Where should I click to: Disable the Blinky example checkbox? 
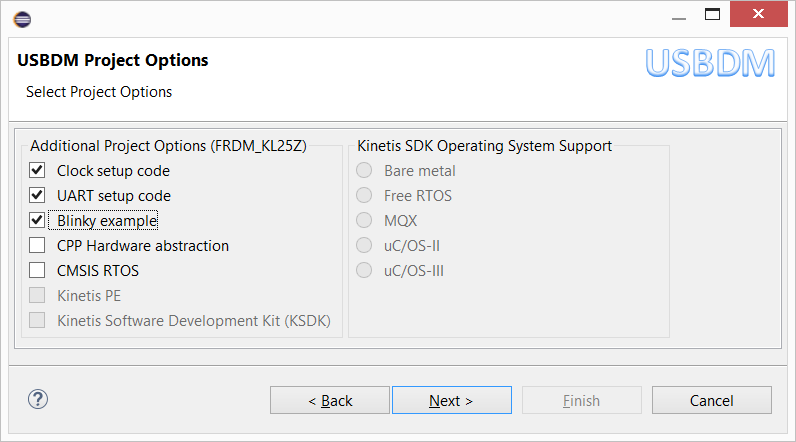coord(38,221)
